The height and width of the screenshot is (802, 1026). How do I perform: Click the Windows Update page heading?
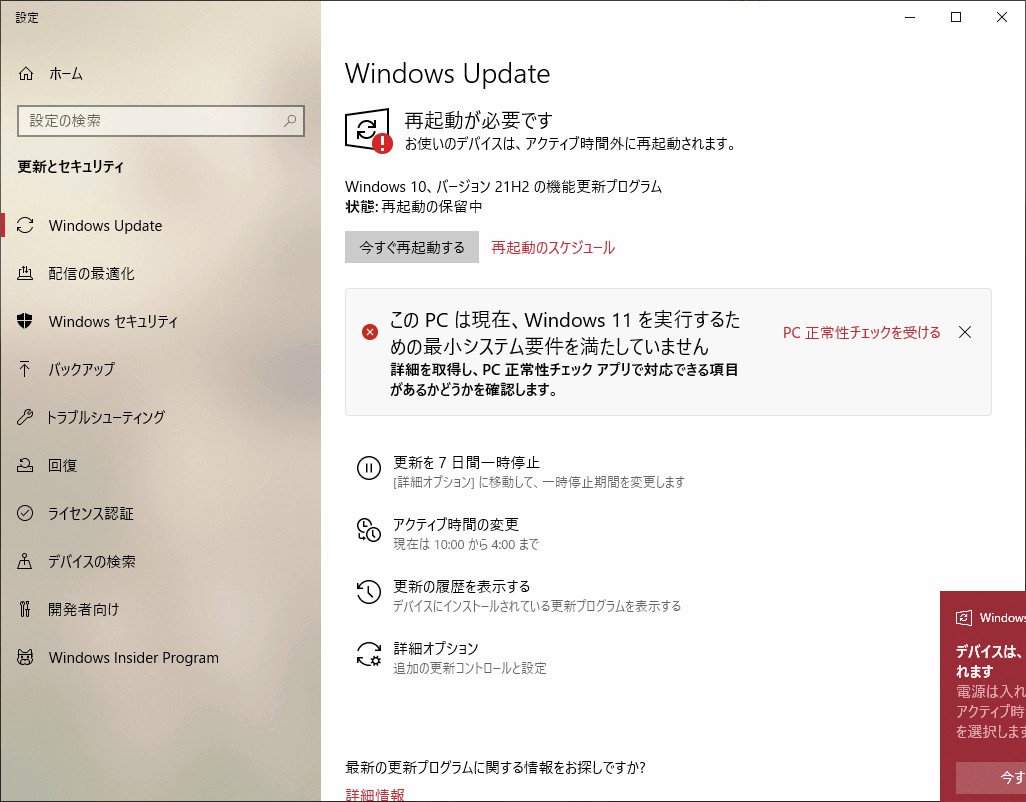coord(448,73)
